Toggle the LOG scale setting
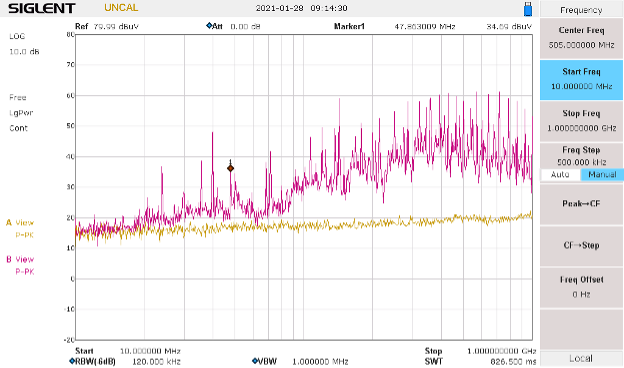 pyautogui.click(x=17, y=36)
